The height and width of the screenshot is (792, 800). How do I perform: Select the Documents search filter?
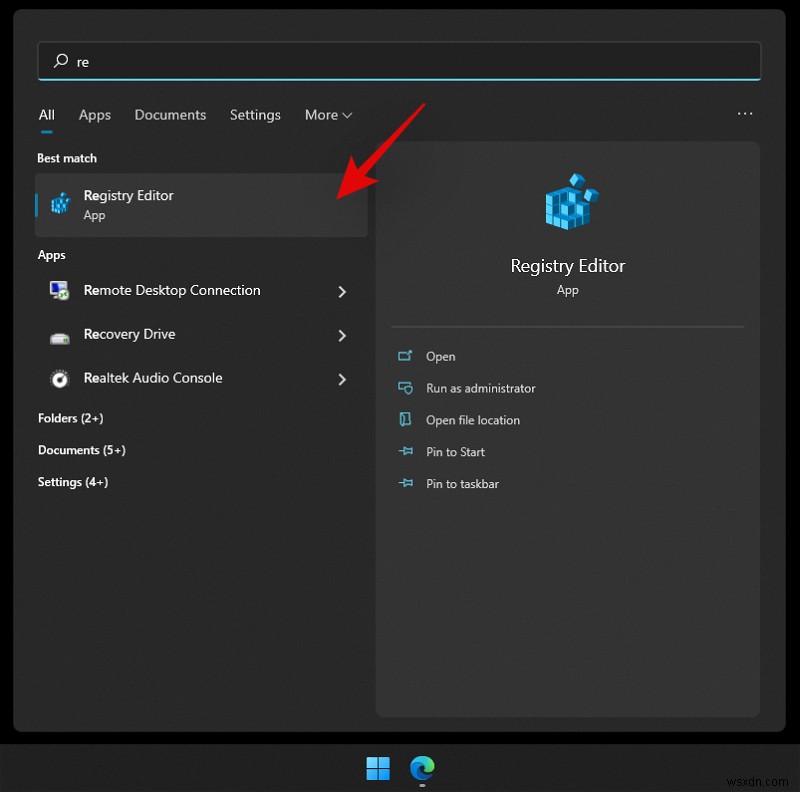[170, 115]
